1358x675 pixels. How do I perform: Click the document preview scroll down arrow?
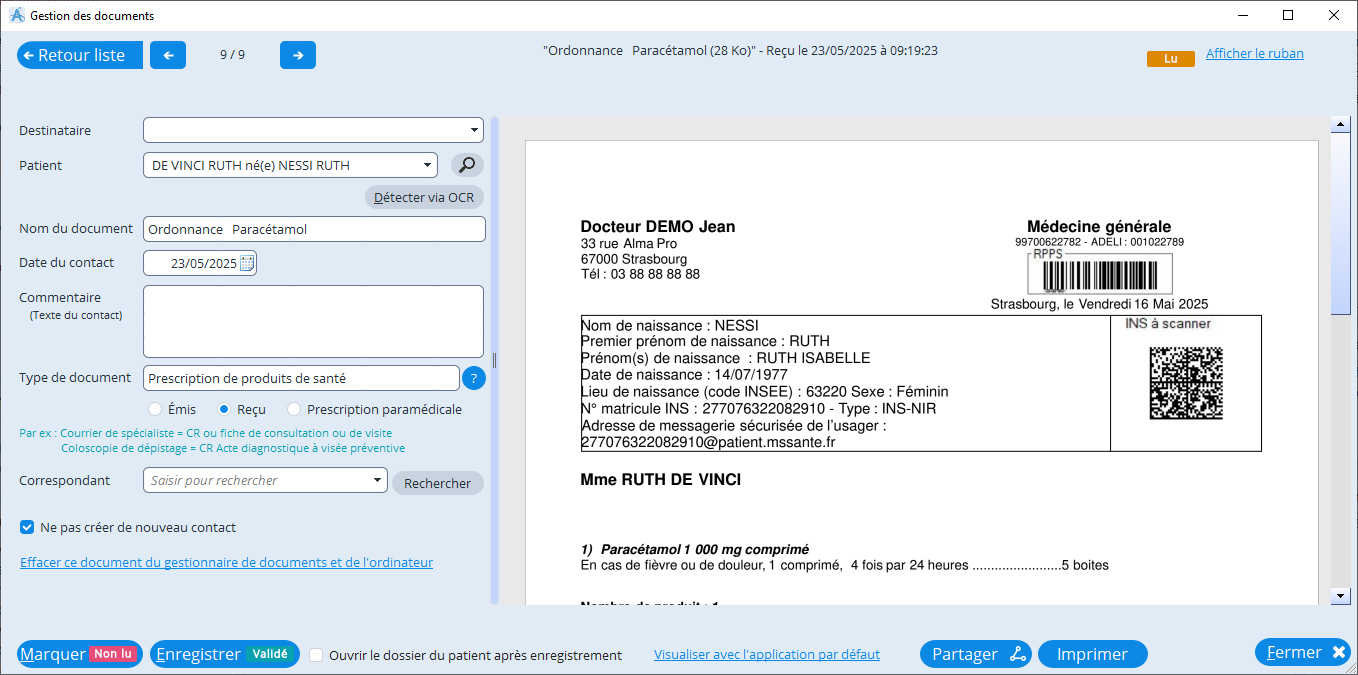coord(1340,595)
